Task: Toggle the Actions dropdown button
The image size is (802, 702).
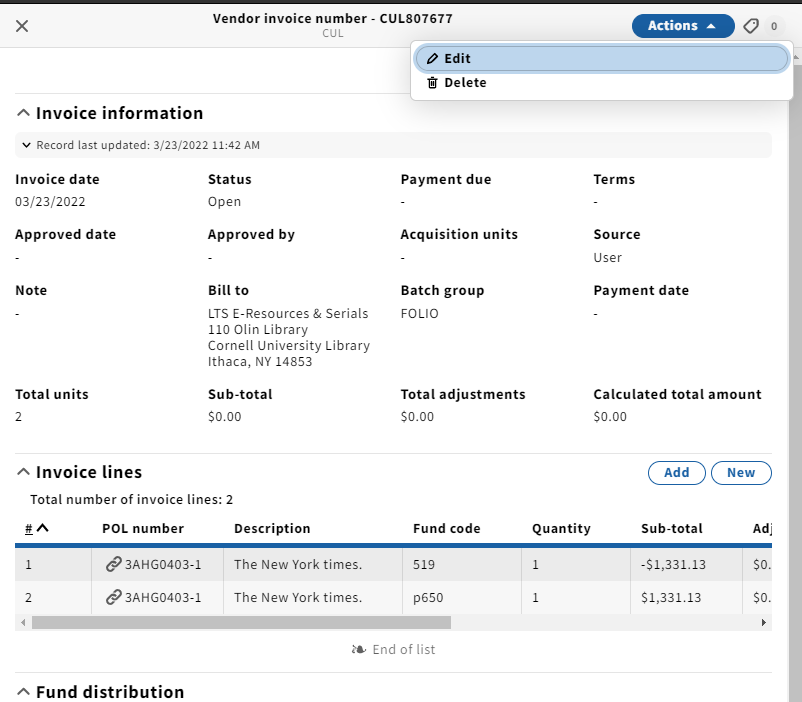Action: click(x=683, y=26)
